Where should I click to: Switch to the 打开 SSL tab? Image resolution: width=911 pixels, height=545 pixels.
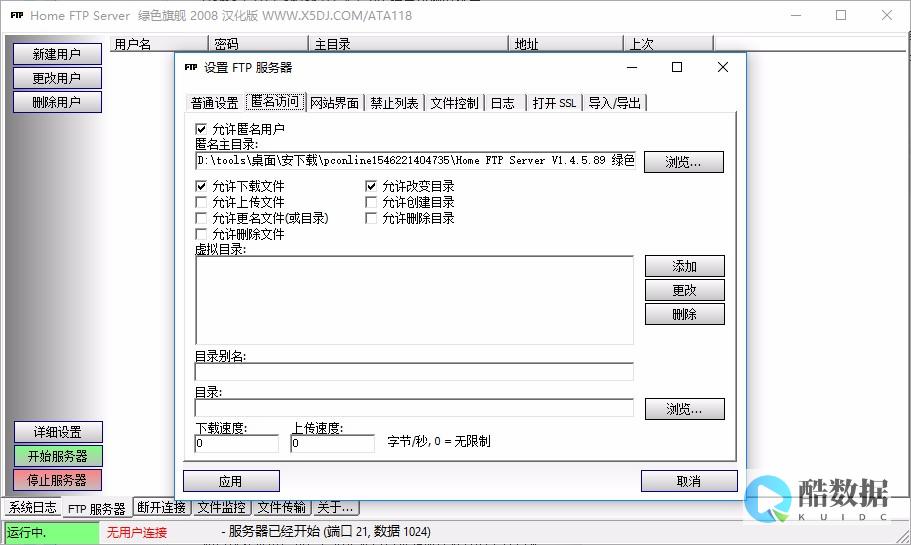click(554, 103)
